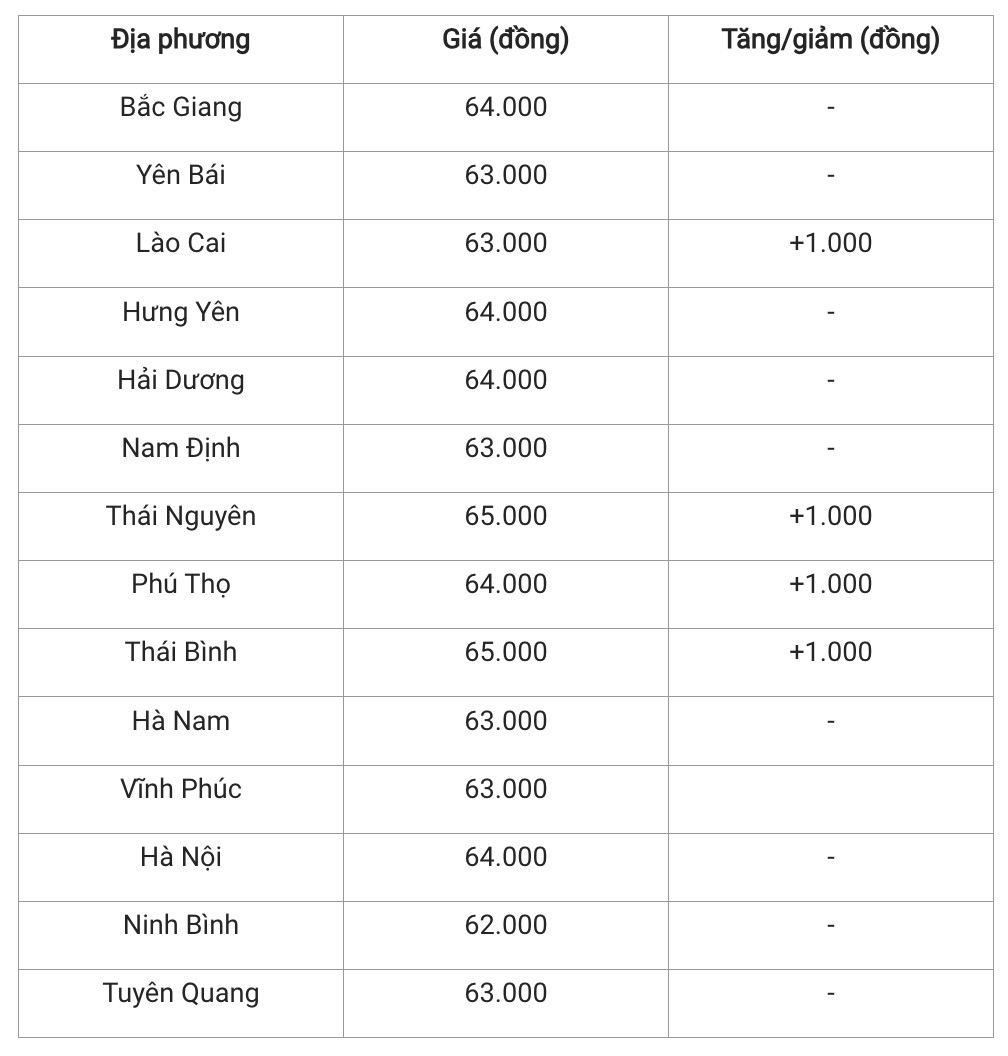Image resolution: width=1008 pixels, height=1056 pixels.
Task: Click the Địa phương column header
Action: (x=181, y=40)
